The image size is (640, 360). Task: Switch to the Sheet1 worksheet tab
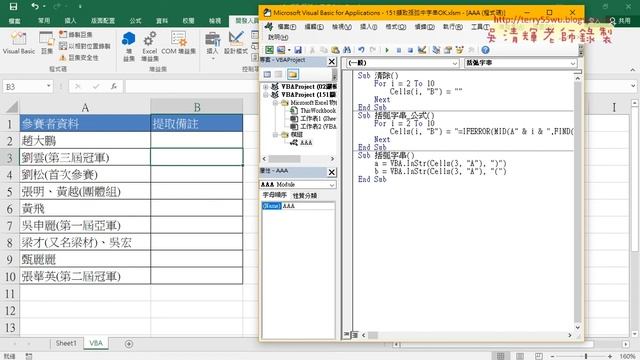(x=66, y=343)
